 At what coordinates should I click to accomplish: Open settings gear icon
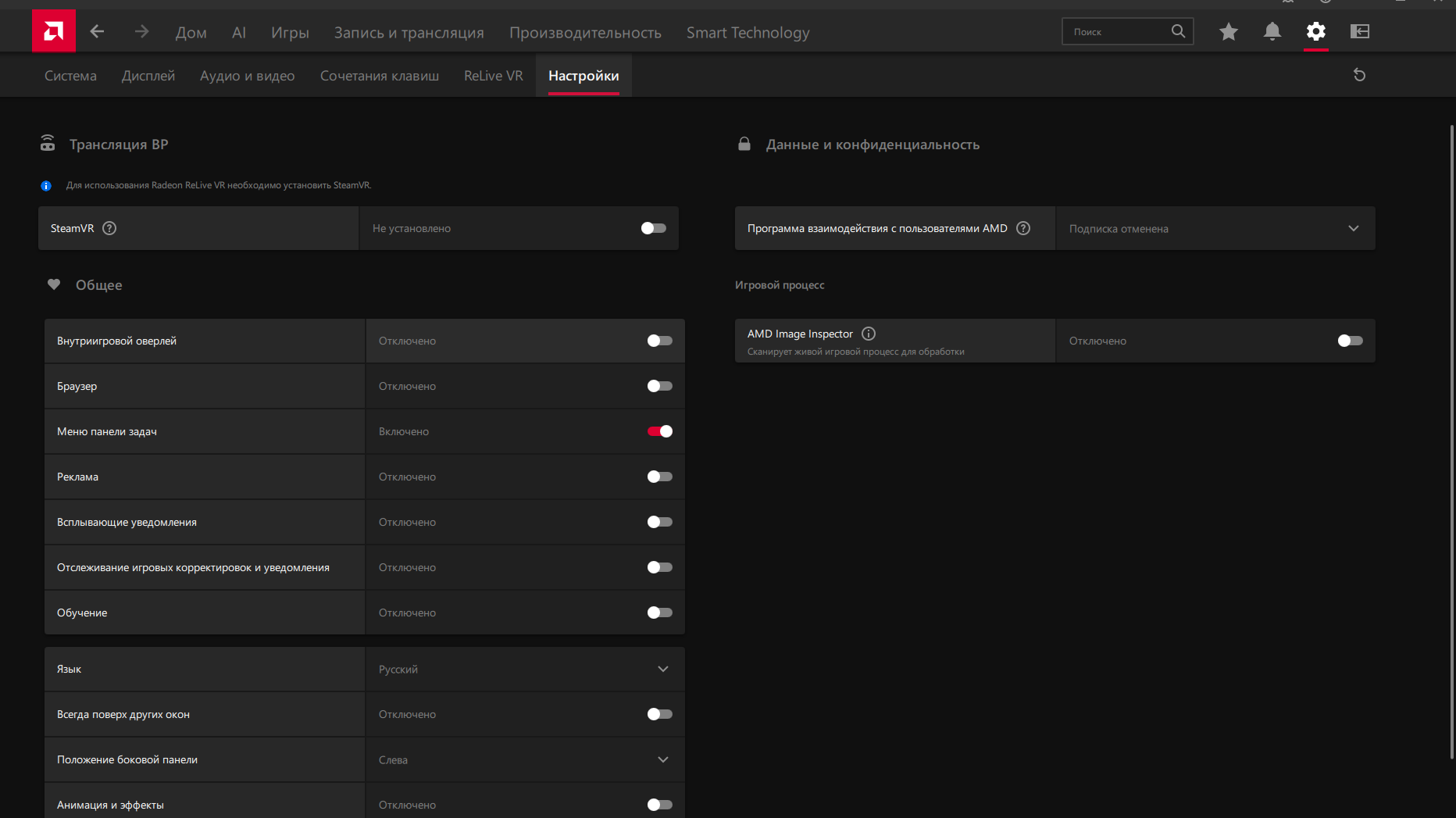pyautogui.click(x=1316, y=31)
